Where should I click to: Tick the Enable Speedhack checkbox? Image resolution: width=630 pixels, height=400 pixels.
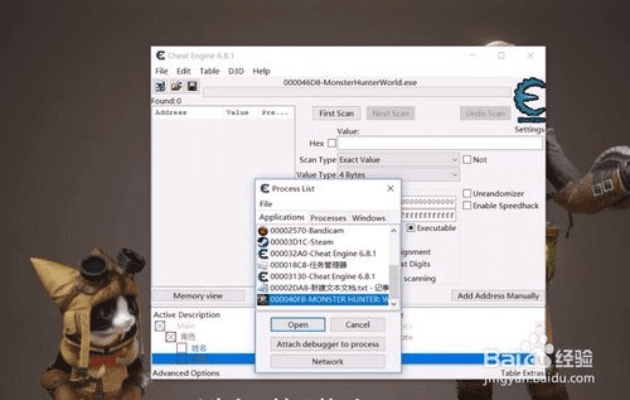click(x=467, y=205)
